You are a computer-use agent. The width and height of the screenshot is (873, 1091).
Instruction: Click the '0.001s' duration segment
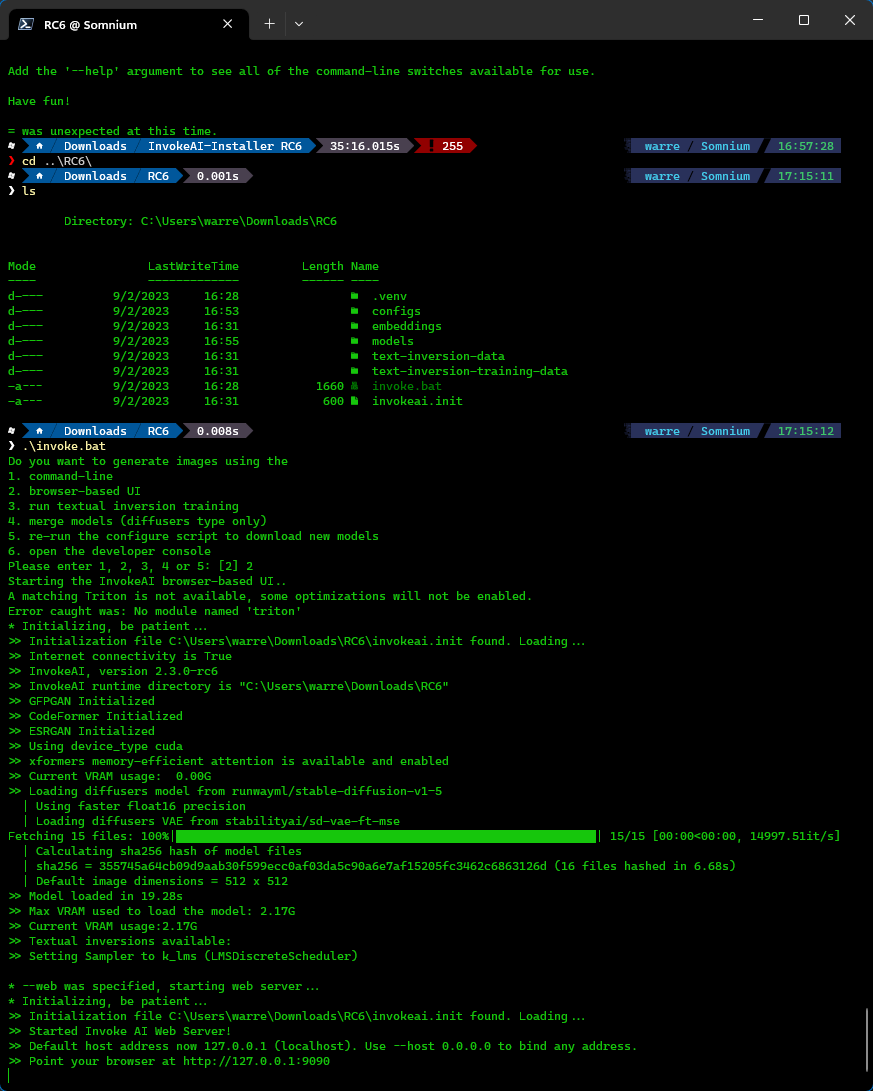(x=218, y=176)
